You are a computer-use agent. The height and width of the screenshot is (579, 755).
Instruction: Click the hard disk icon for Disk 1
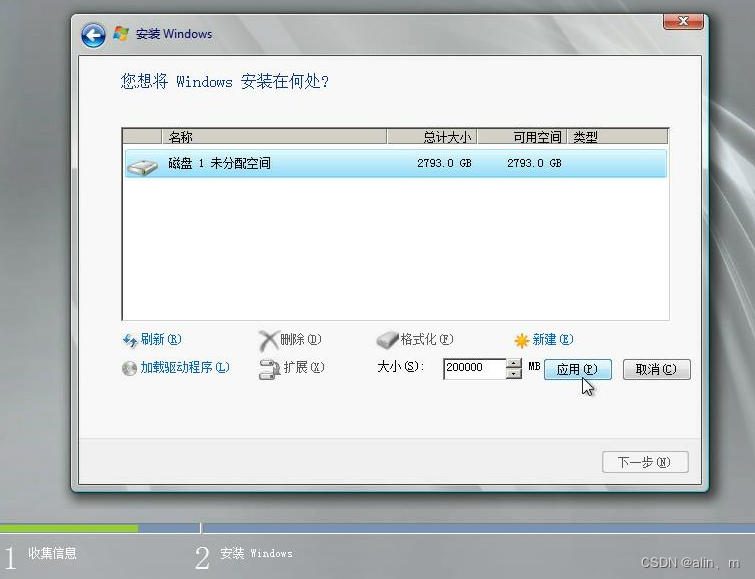[x=143, y=167]
